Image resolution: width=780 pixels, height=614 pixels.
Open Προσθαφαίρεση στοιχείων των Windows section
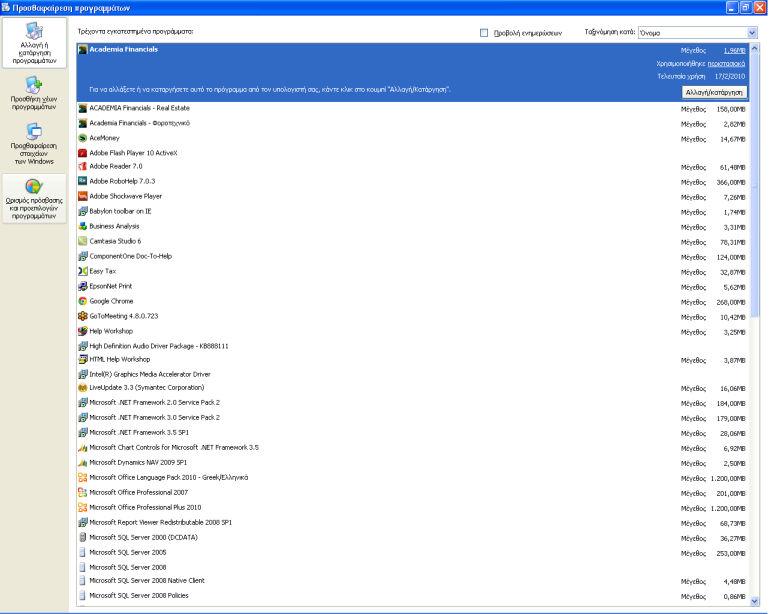[34, 144]
